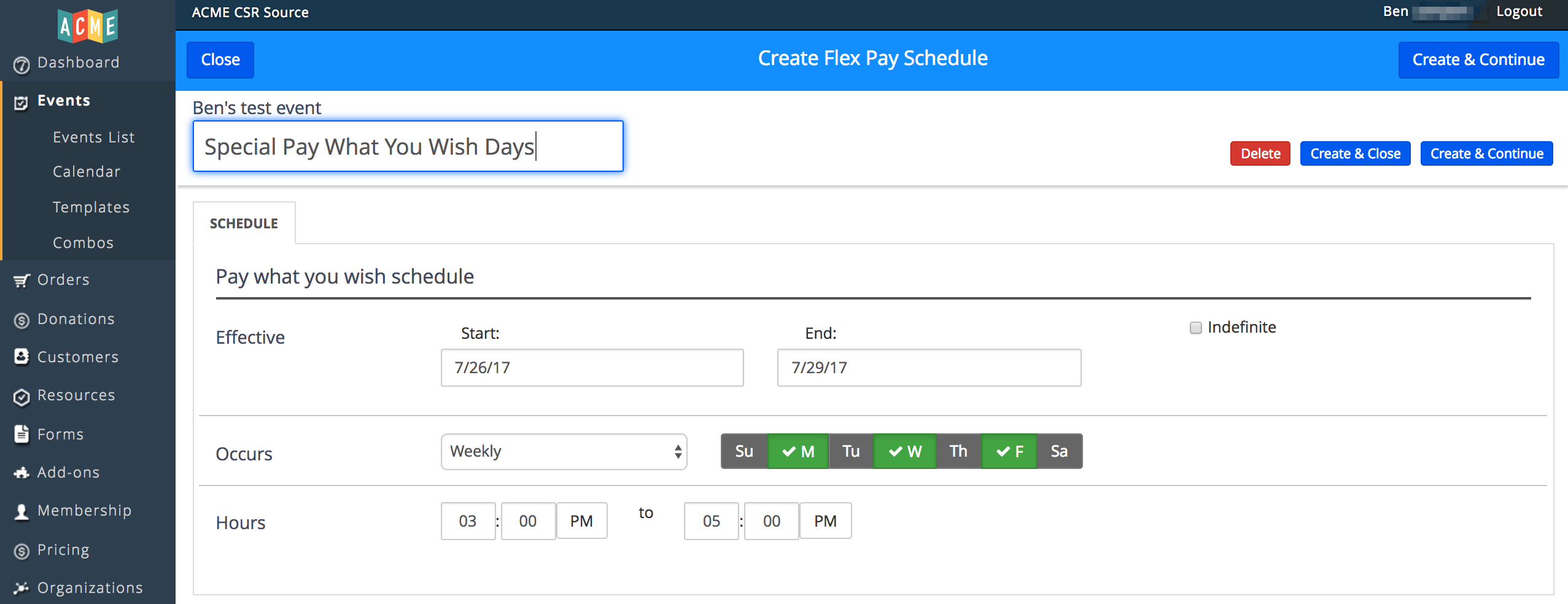Navigate to Pricing using its sidebar icon
The width and height of the screenshot is (1568, 604).
click(x=21, y=549)
